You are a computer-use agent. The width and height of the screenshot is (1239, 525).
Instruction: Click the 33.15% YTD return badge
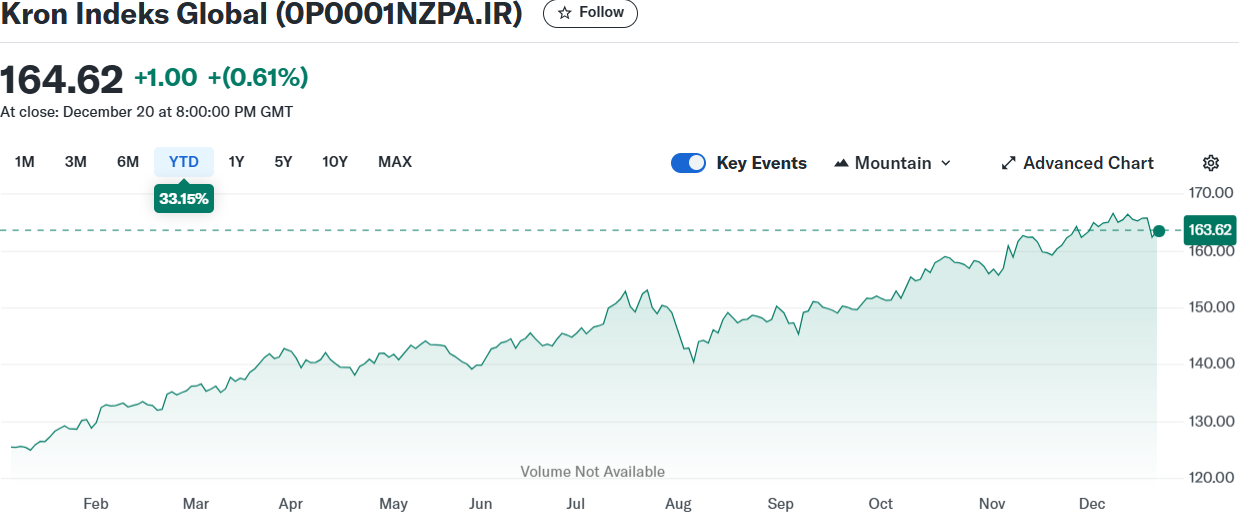[184, 199]
